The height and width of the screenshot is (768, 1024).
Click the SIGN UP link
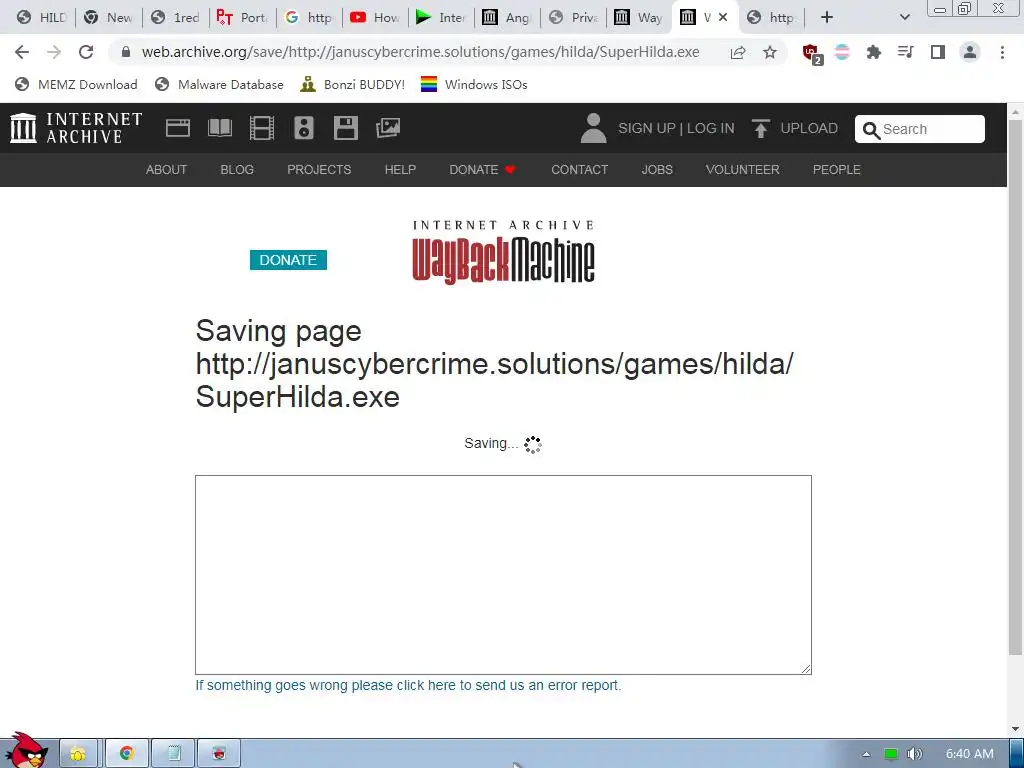pos(647,128)
